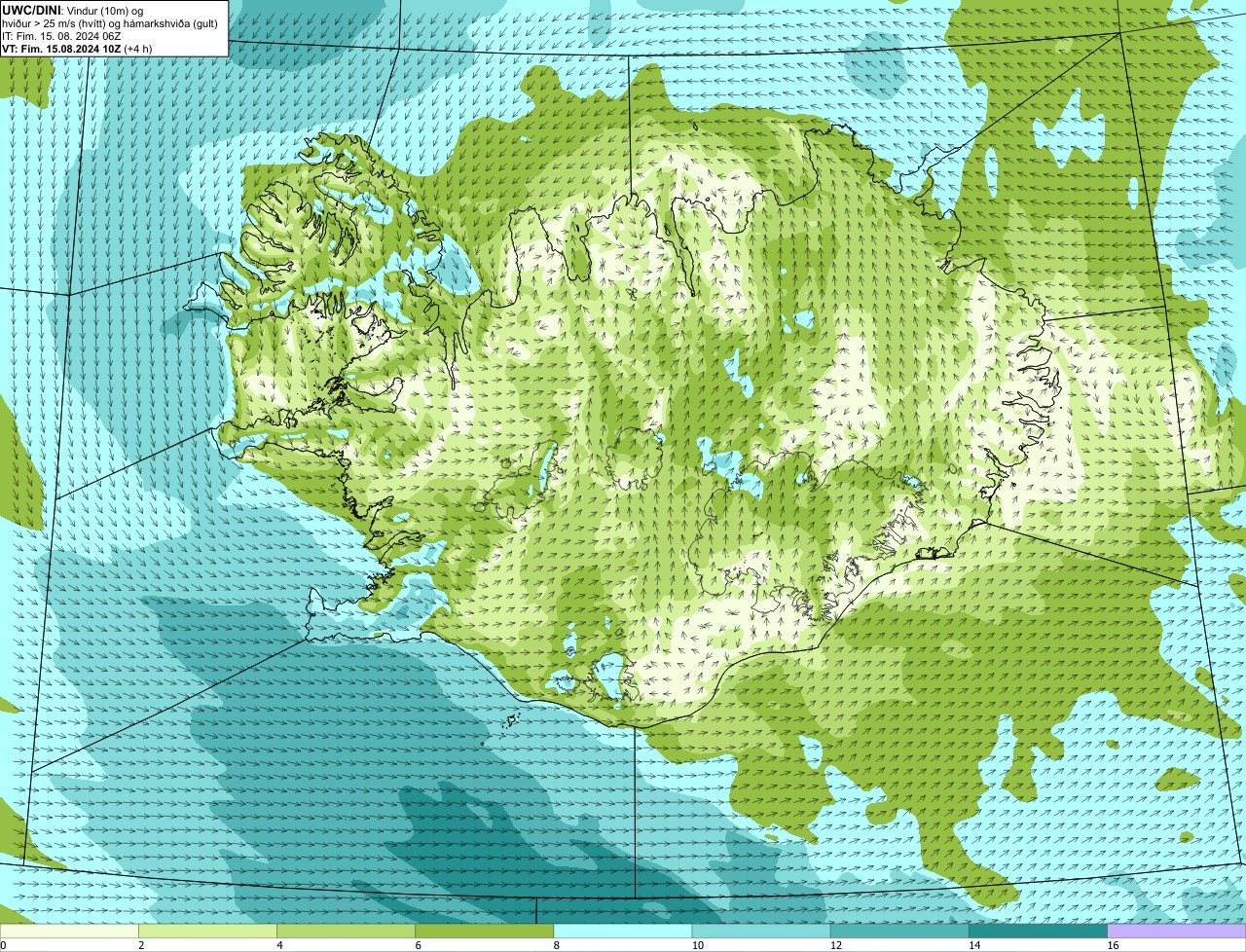Select the 4–6 m/s green color bar segment
This screenshot has height=952, width=1246.
[x=346, y=931]
